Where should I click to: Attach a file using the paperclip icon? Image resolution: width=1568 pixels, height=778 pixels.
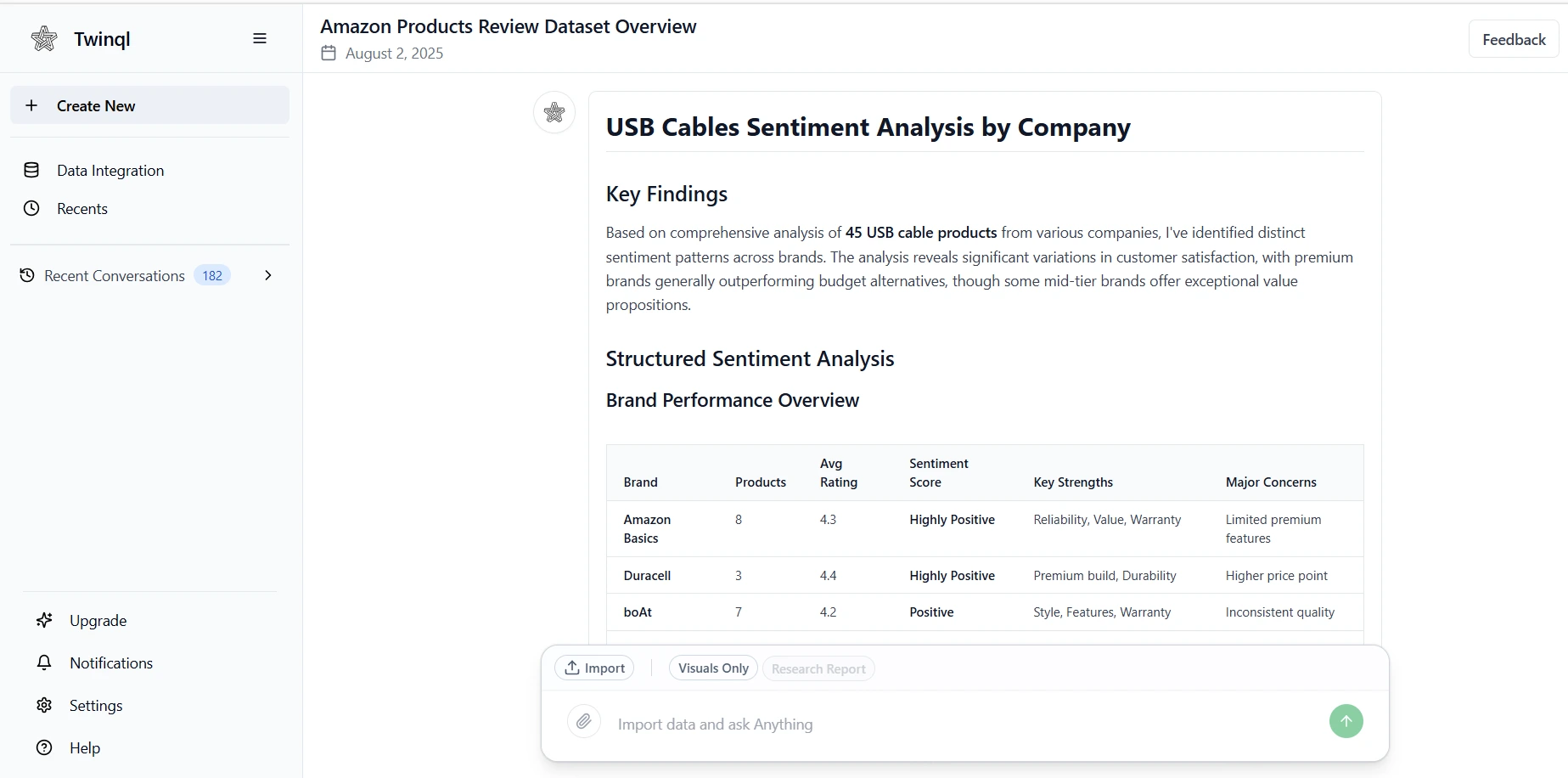[583, 721]
